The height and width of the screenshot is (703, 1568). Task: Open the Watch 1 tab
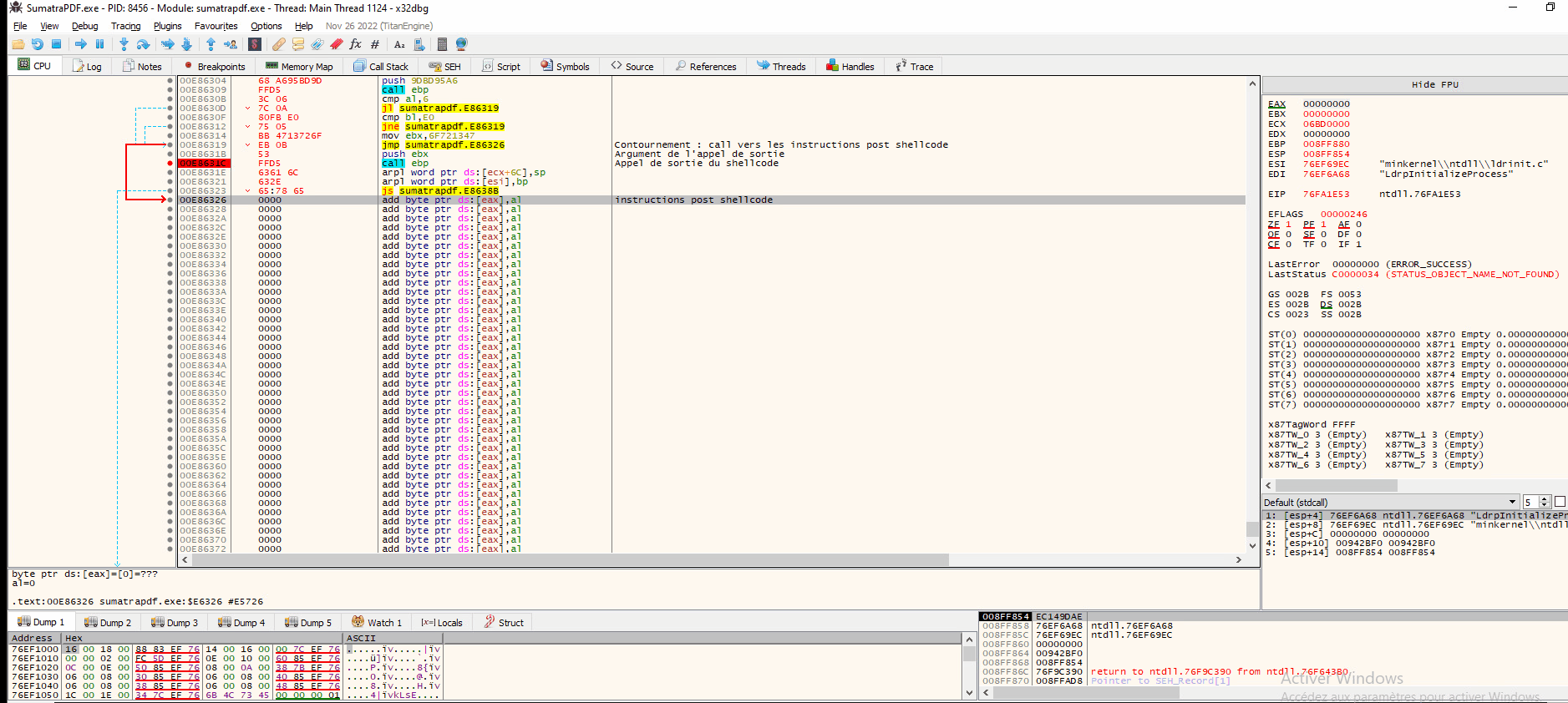click(x=377, y=622)
